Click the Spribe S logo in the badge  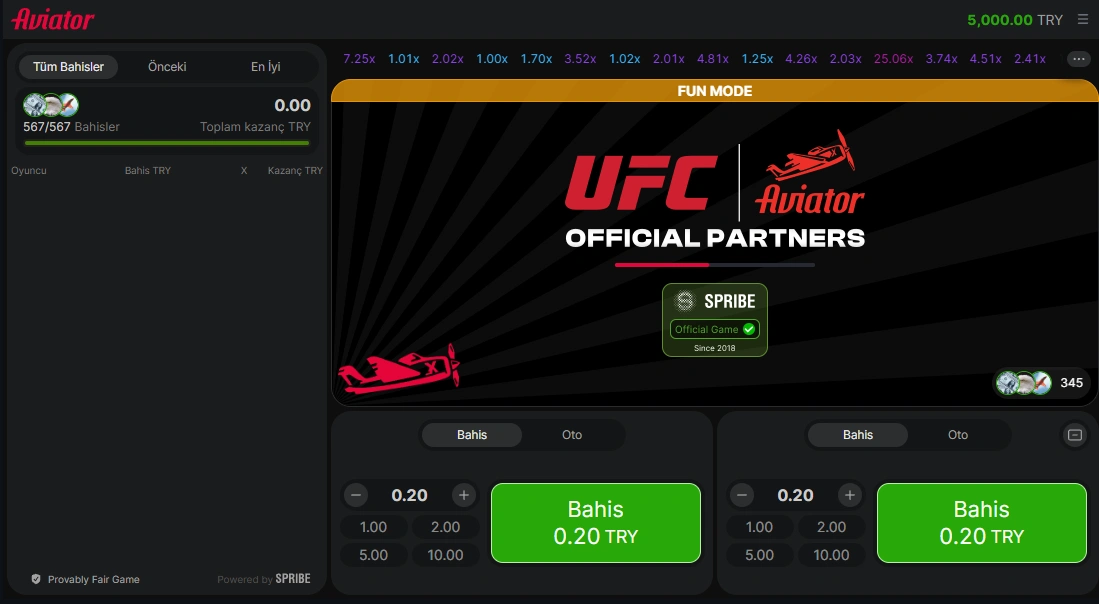(684, 301)
